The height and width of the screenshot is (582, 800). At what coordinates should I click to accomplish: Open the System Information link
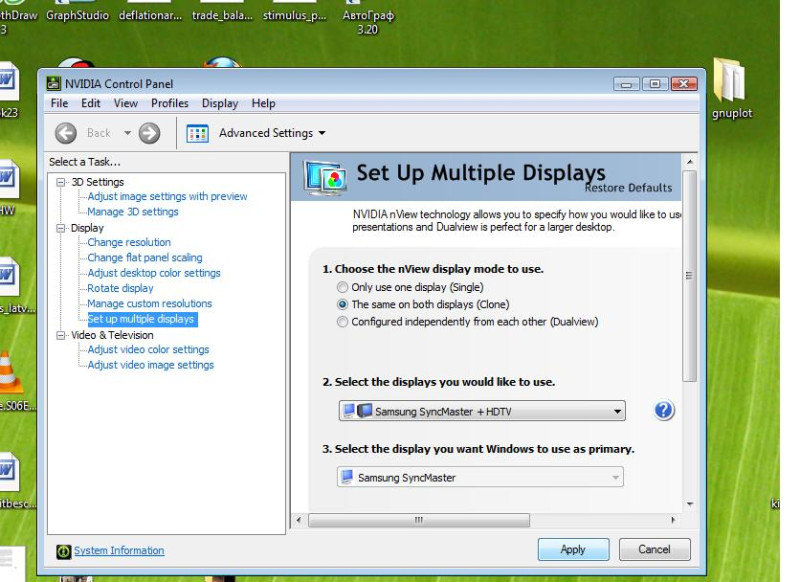click(x=119, y=551)
